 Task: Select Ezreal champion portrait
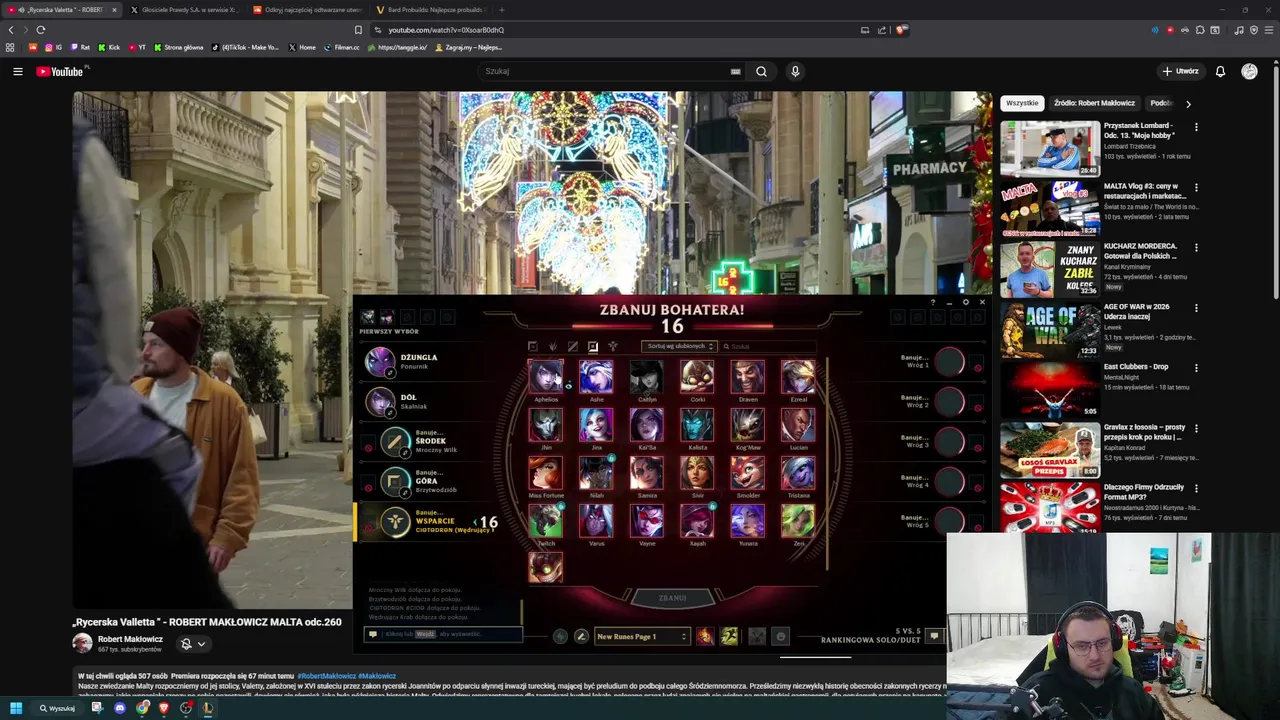pyautogui.click(x=798, y=376)
